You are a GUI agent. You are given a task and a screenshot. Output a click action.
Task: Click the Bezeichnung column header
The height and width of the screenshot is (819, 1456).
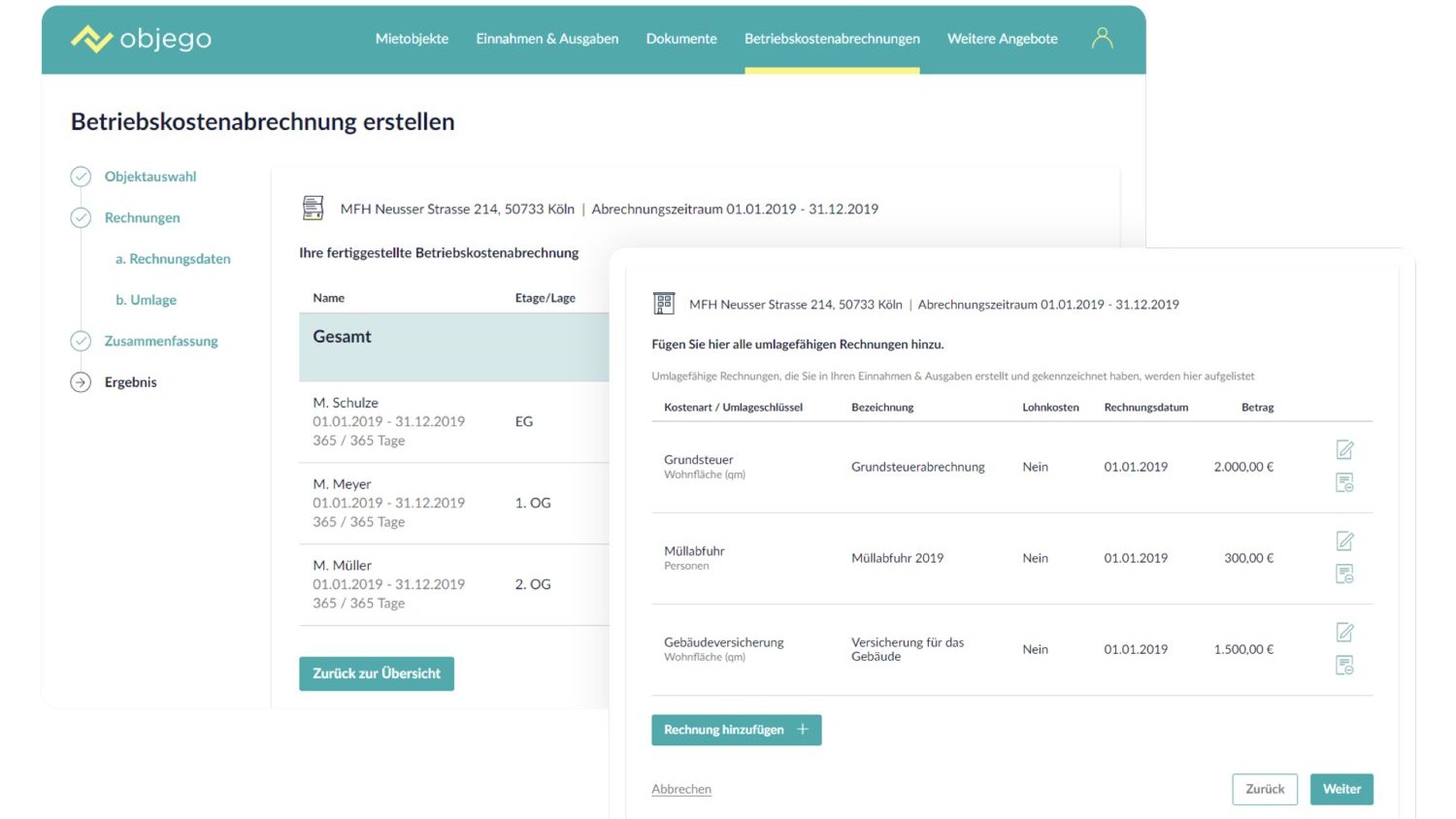pos(882,408)
